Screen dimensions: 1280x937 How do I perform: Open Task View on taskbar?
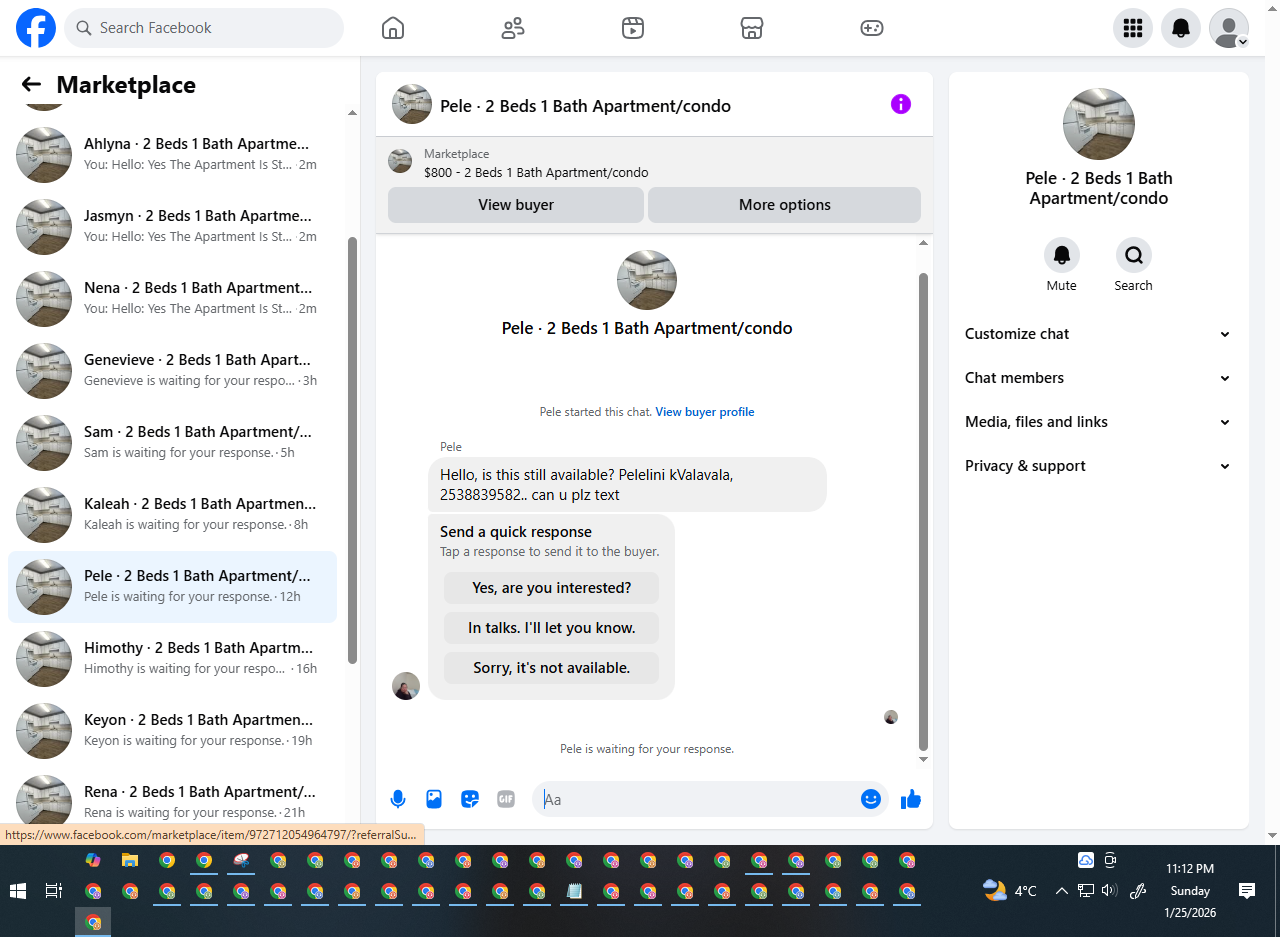tap(54, 891)
